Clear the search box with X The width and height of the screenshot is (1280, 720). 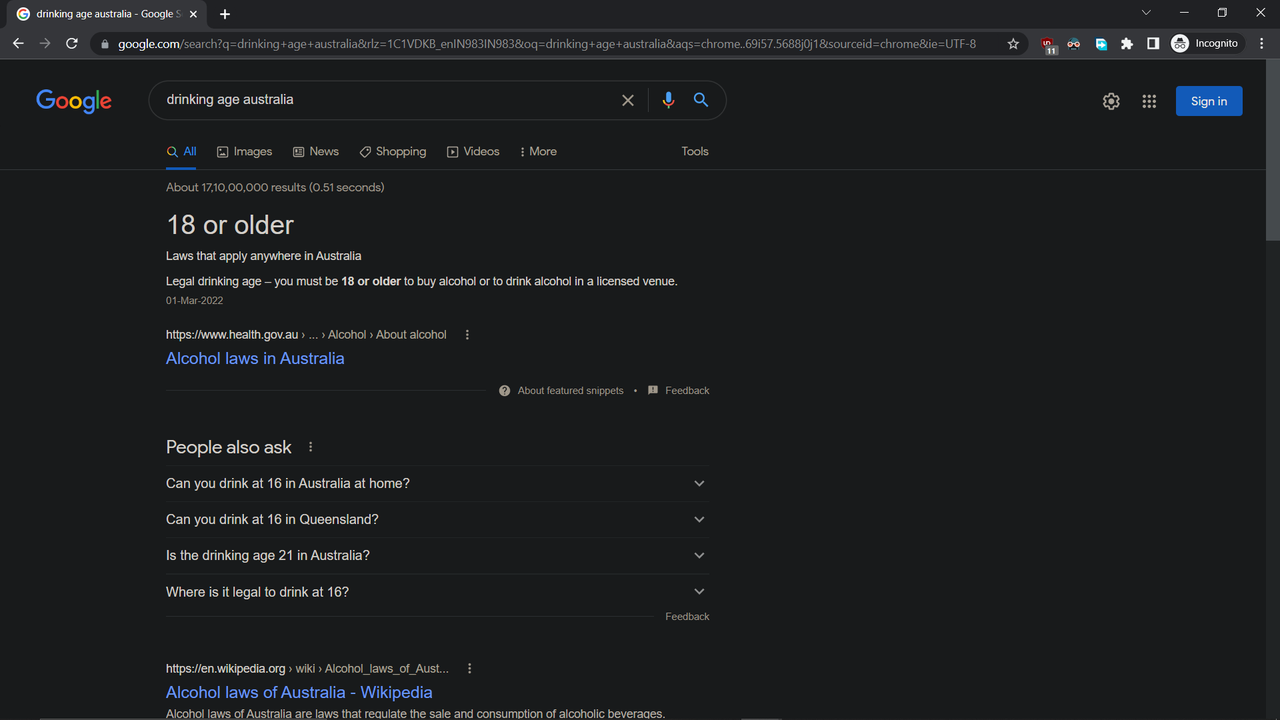point(628,100)
